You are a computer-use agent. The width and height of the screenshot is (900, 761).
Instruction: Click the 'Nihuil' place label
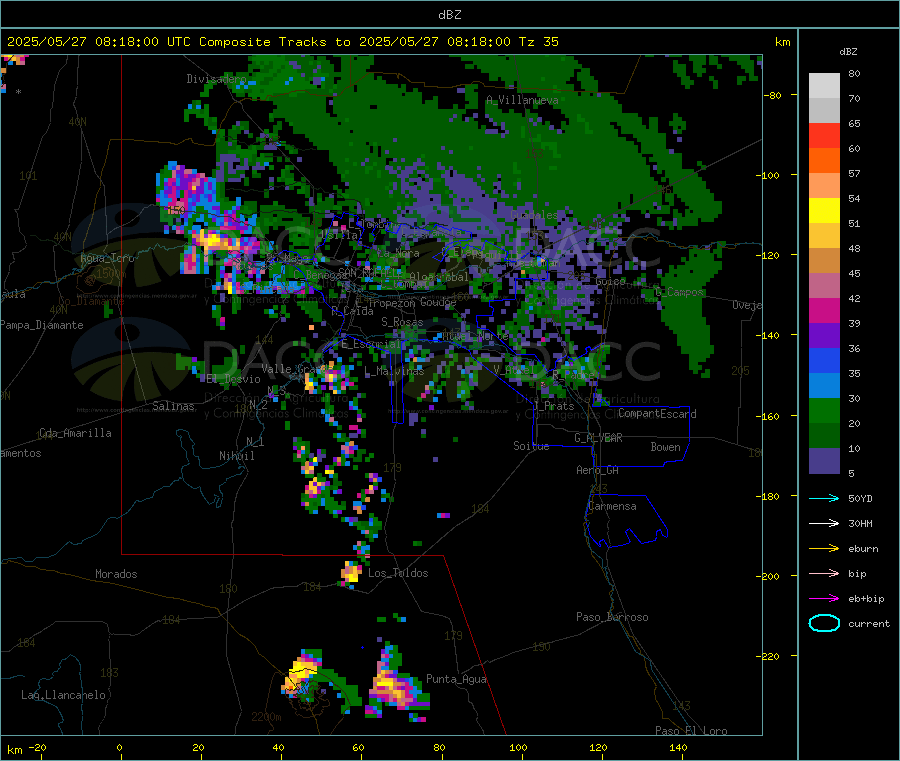click(x=236, y=456)
